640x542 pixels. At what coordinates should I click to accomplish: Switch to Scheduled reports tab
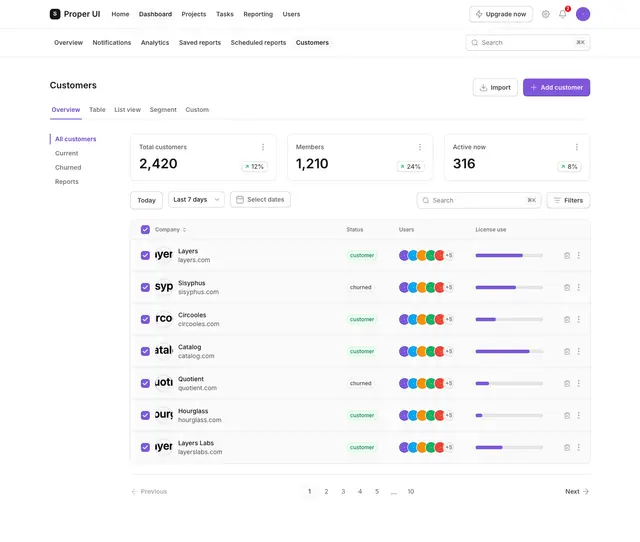click(258, 42)
